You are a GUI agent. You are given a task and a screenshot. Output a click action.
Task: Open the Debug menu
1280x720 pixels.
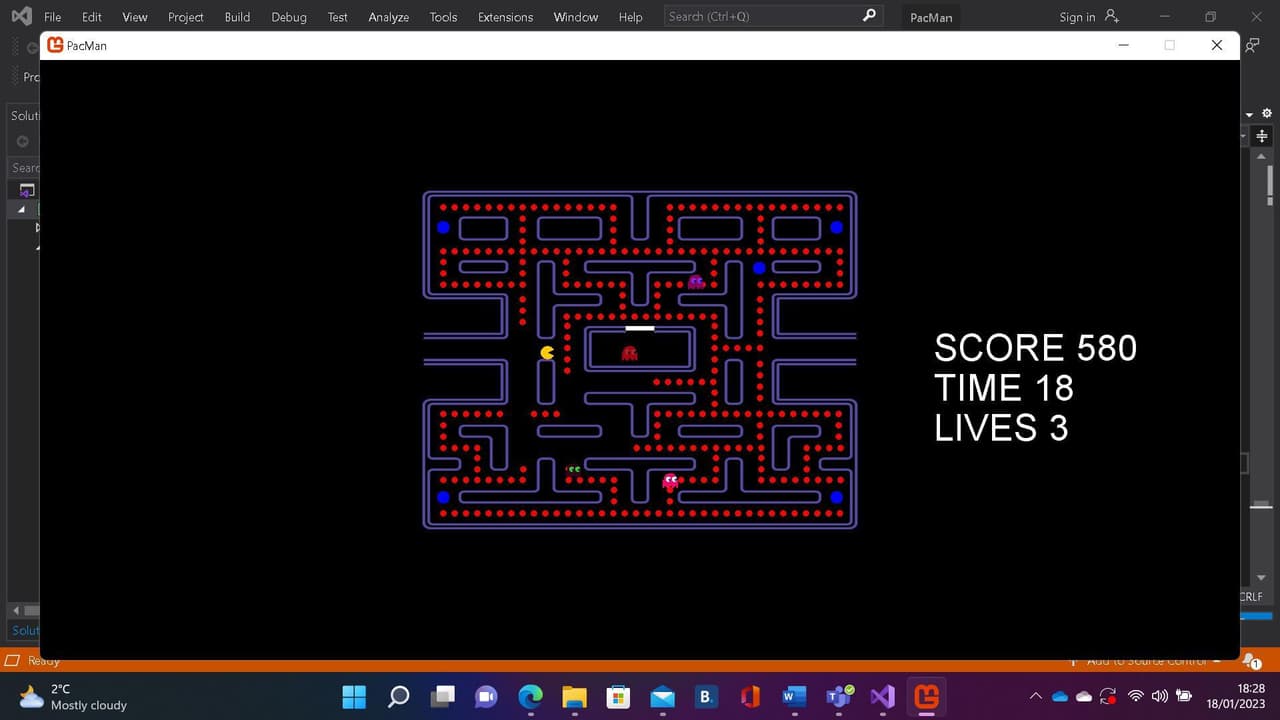click(x=289, y=17)
